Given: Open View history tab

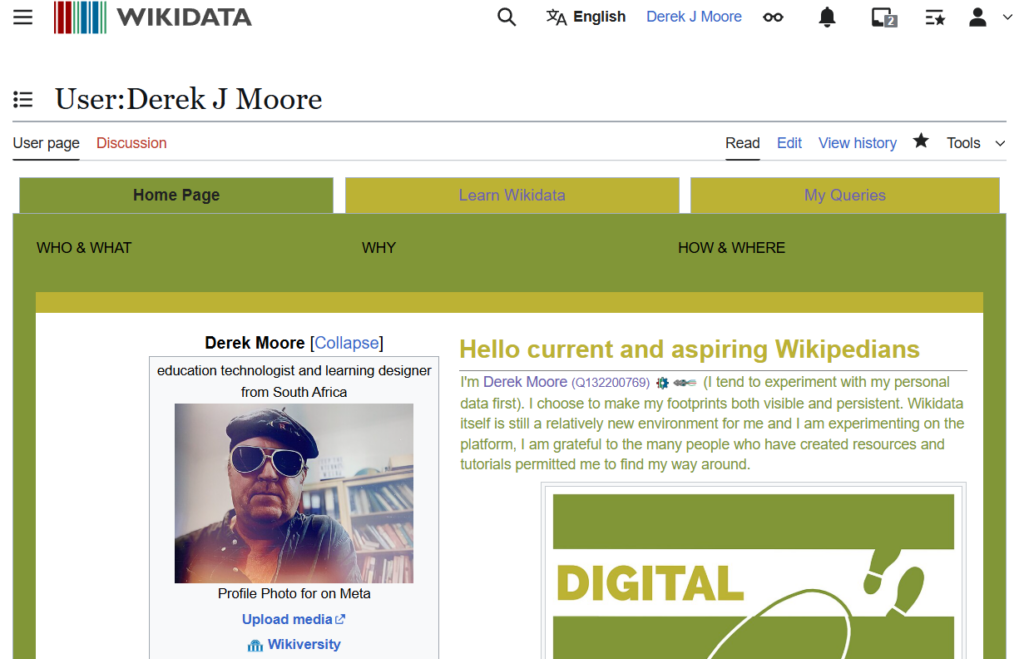Looking at the screenshot, I should [857, 143].
